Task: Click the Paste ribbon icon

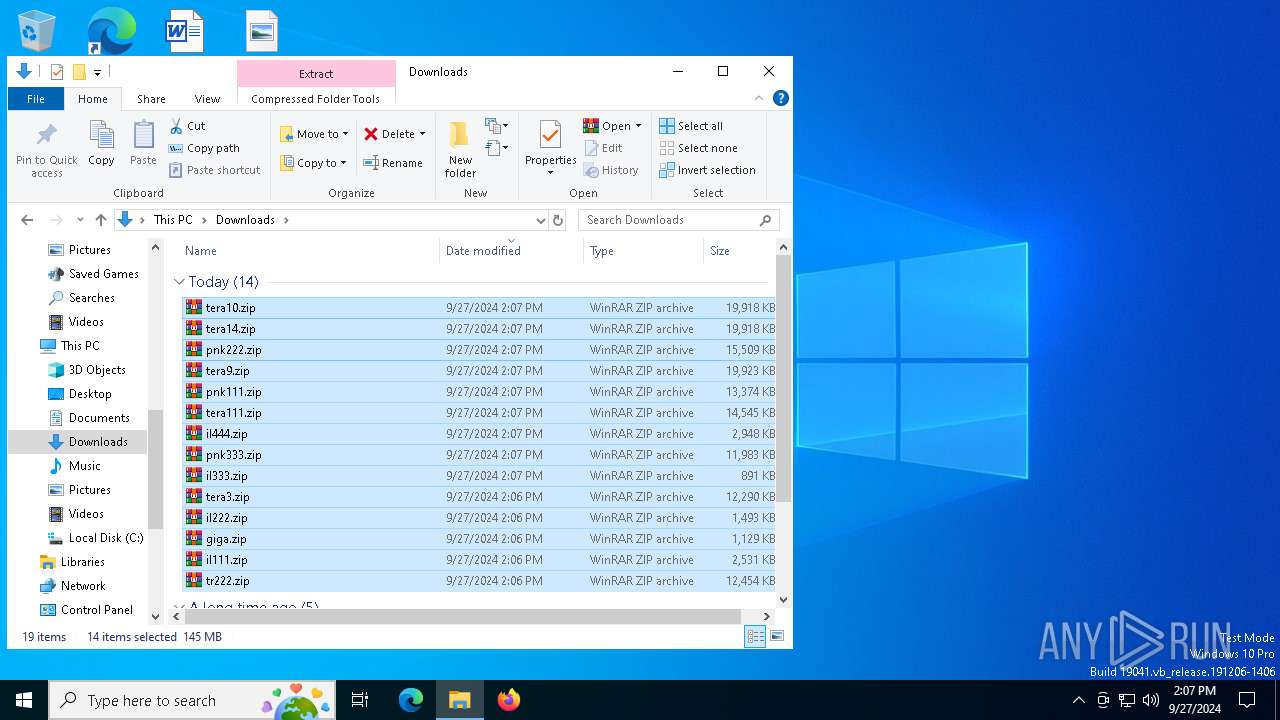Action: (143, 143)
